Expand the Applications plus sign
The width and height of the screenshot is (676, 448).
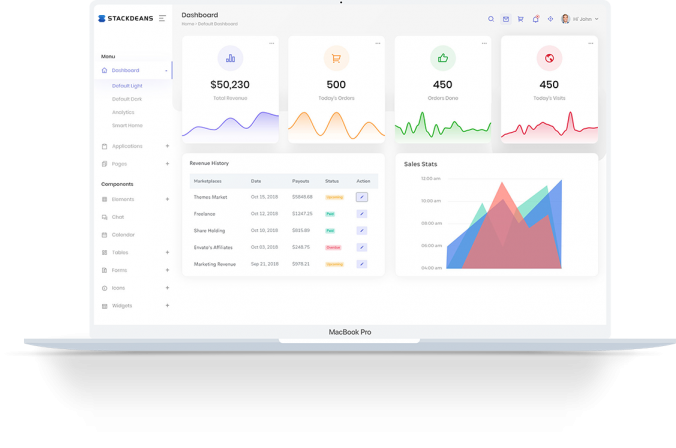(167, 146)
